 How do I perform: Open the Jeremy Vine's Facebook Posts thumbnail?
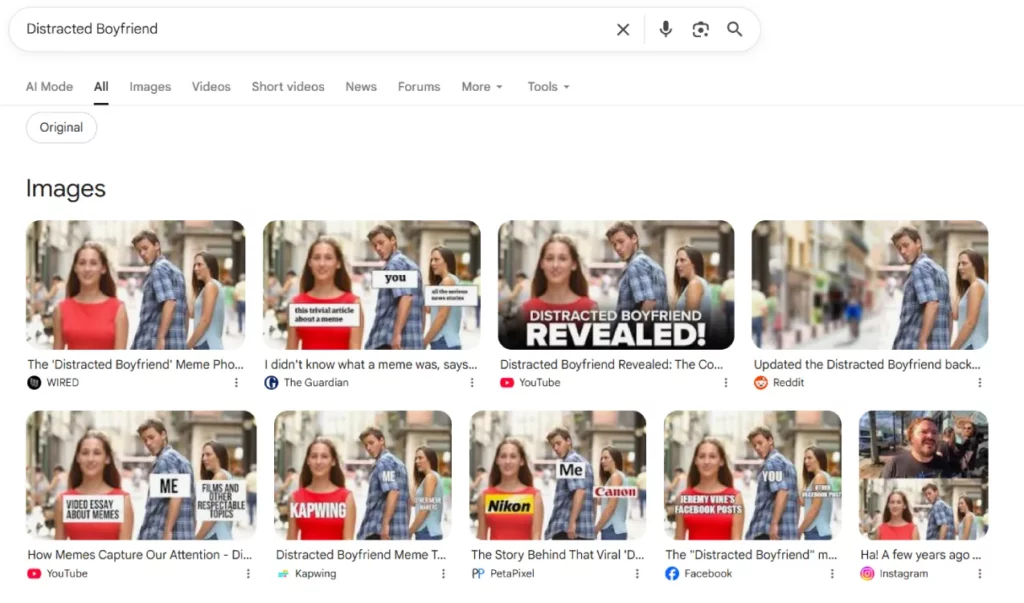point(752,475)
